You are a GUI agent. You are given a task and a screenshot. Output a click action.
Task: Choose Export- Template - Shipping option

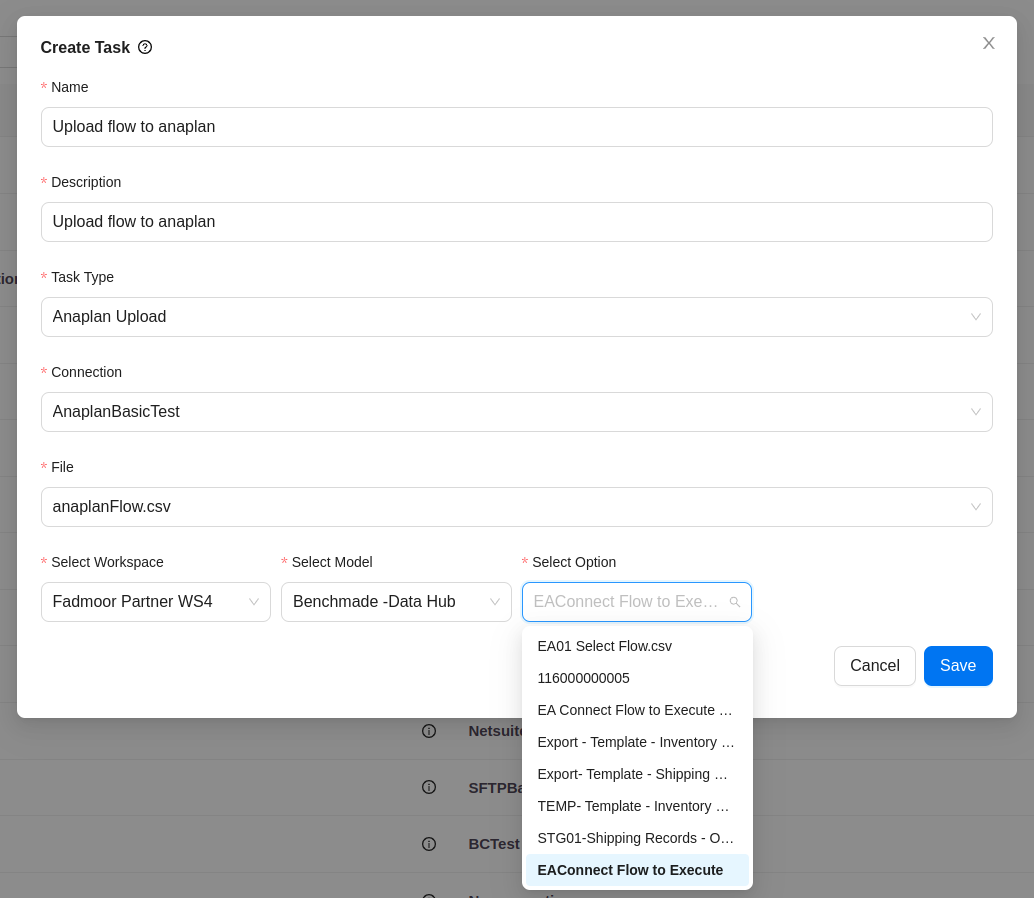click(637, 774)
